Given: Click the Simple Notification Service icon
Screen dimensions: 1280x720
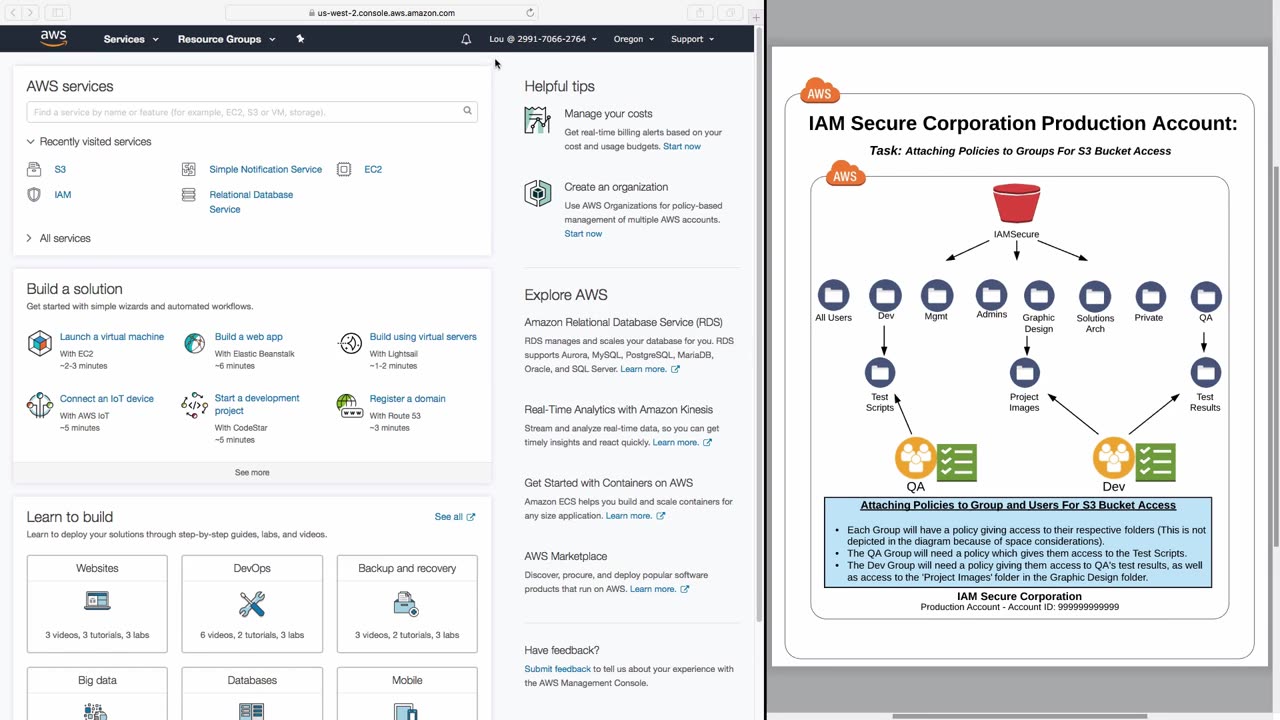Looking at the screenshot, I should point(189,170).
